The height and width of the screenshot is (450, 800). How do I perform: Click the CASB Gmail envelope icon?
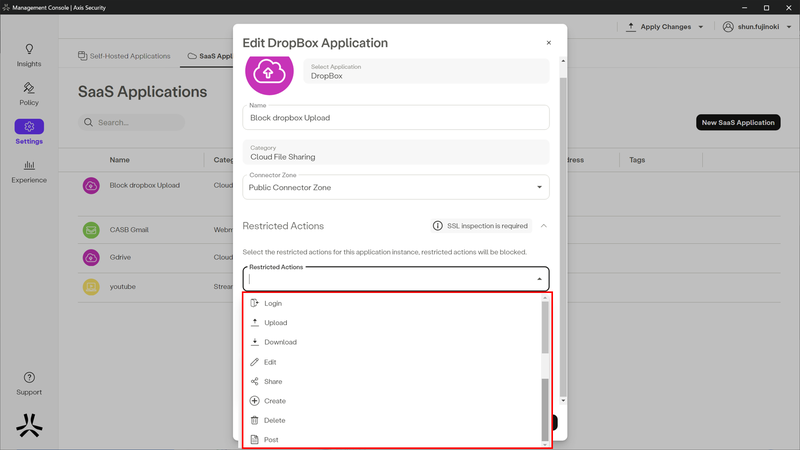click(91, 230)
